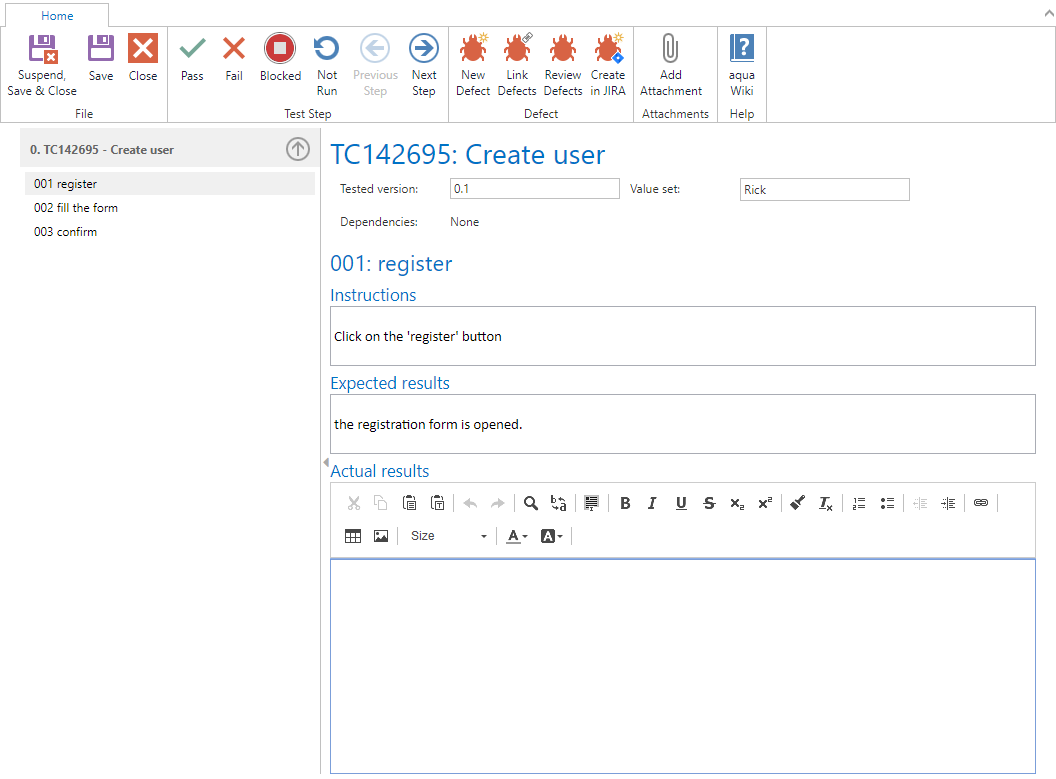Mark the test step as Pass
This screenshot has width=1056, height=779.
[x=192, y=58]
